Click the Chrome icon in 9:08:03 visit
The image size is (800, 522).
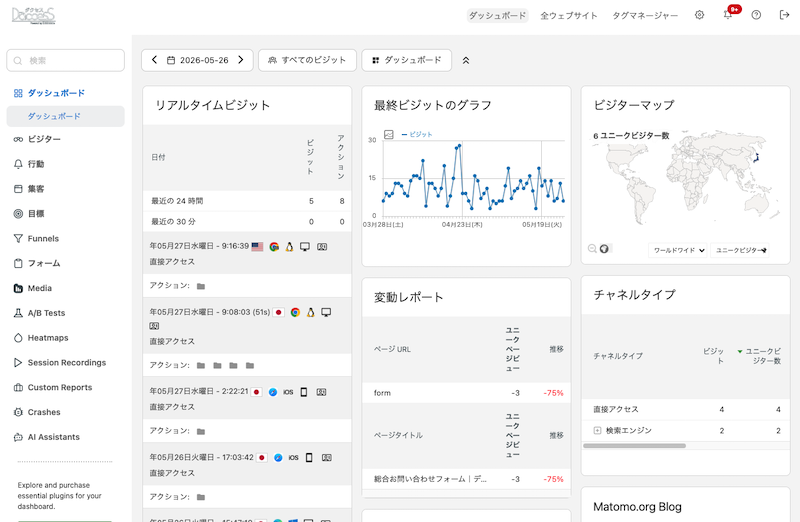(295, 312)
